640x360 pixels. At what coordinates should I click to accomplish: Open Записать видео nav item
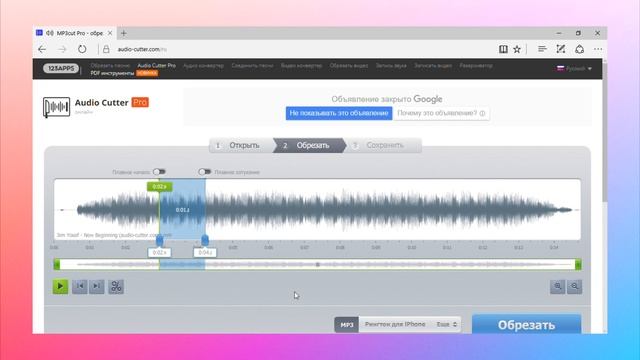point(433,66)
